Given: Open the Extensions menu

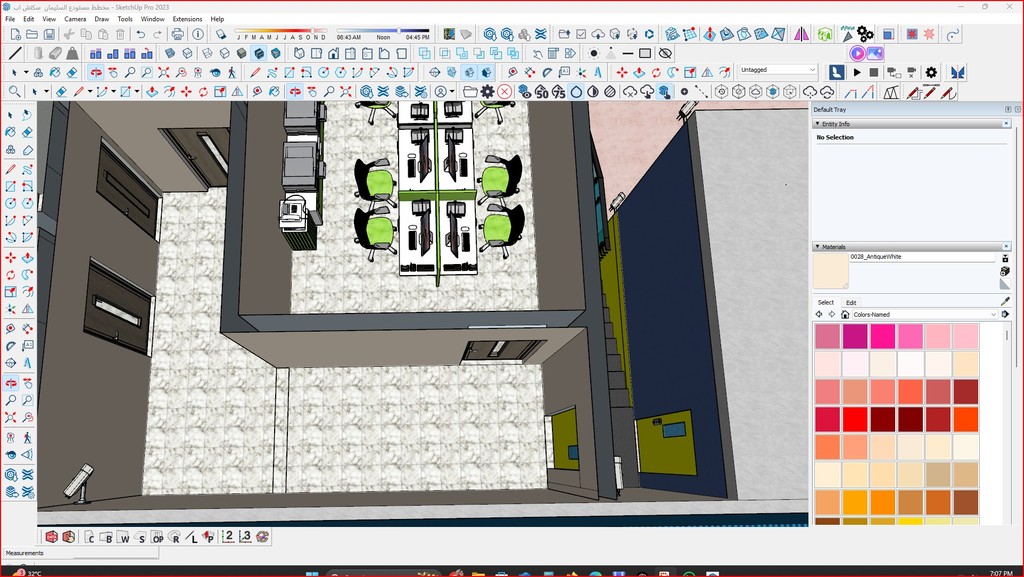Looking at the screenshot, I should 187,19.
